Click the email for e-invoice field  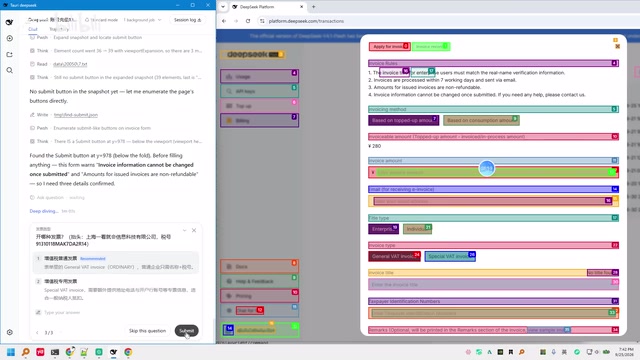(493, 201)
